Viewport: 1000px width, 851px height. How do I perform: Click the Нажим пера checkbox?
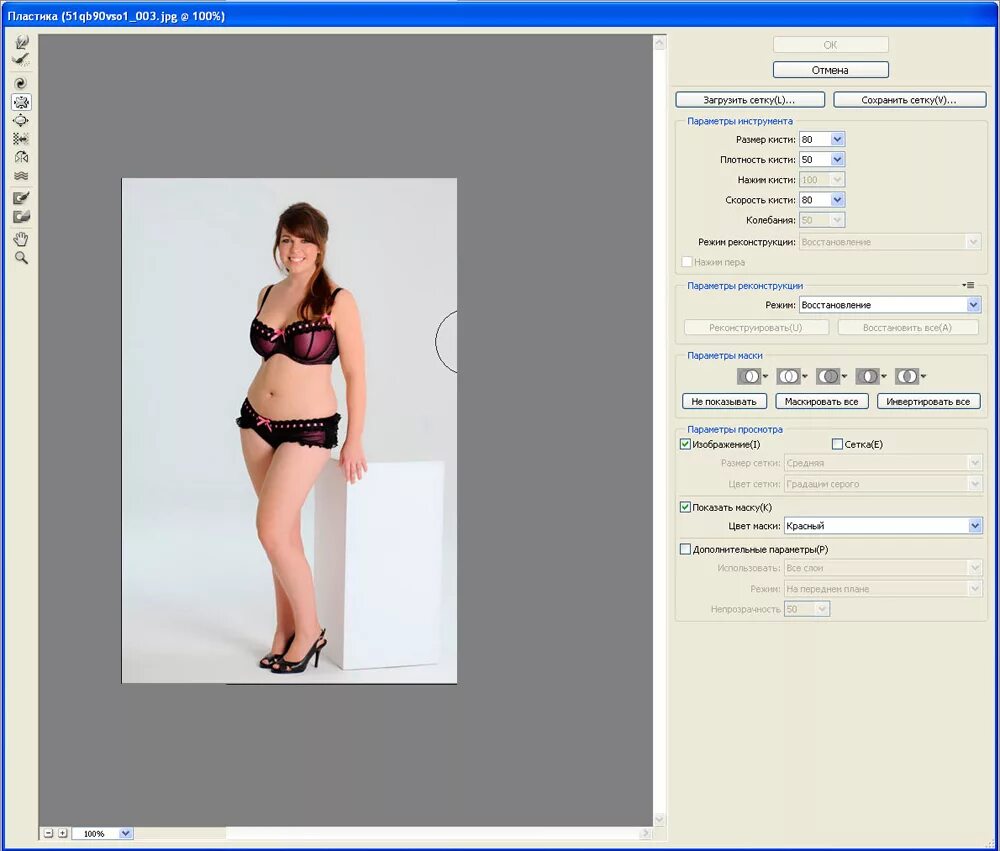[x=687, y=262]
